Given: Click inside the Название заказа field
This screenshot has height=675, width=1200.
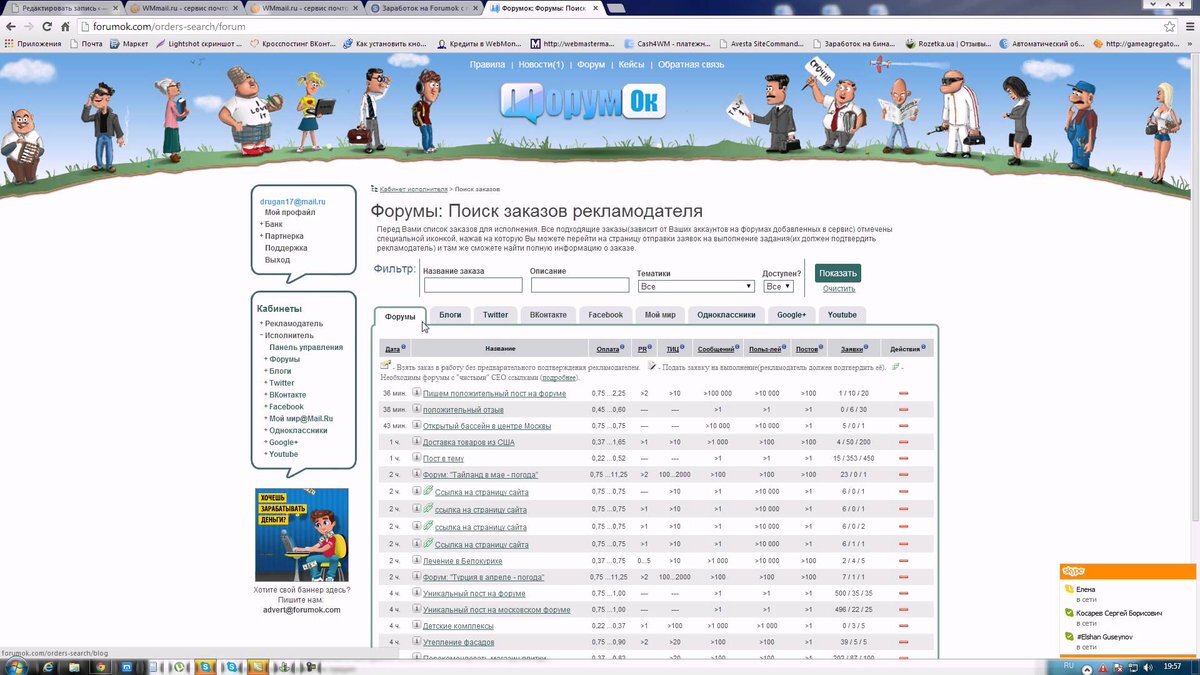Looking at the screenshot, I should (473, 286).
